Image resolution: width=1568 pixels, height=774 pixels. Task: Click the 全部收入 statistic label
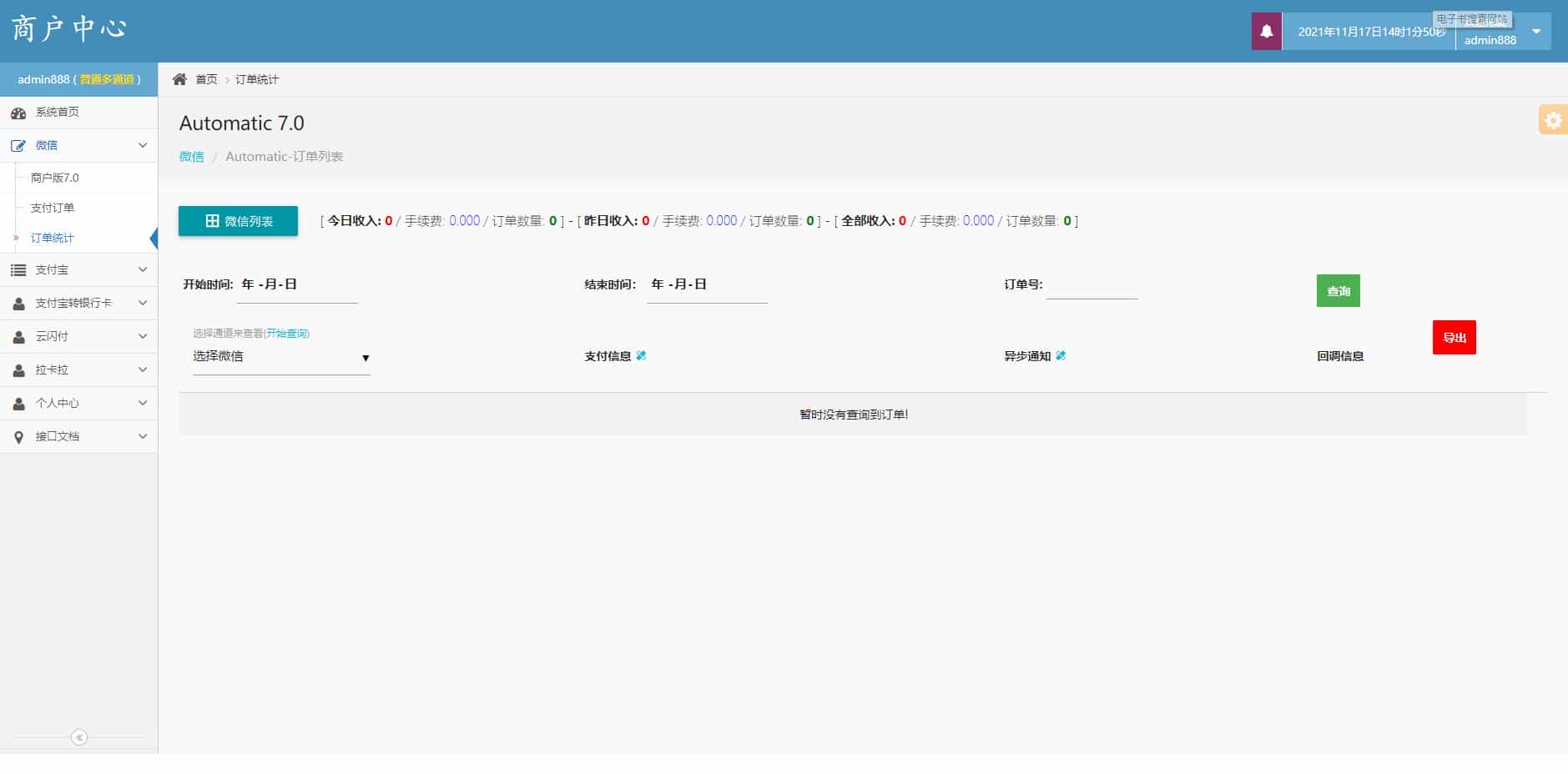pos(868,221)
